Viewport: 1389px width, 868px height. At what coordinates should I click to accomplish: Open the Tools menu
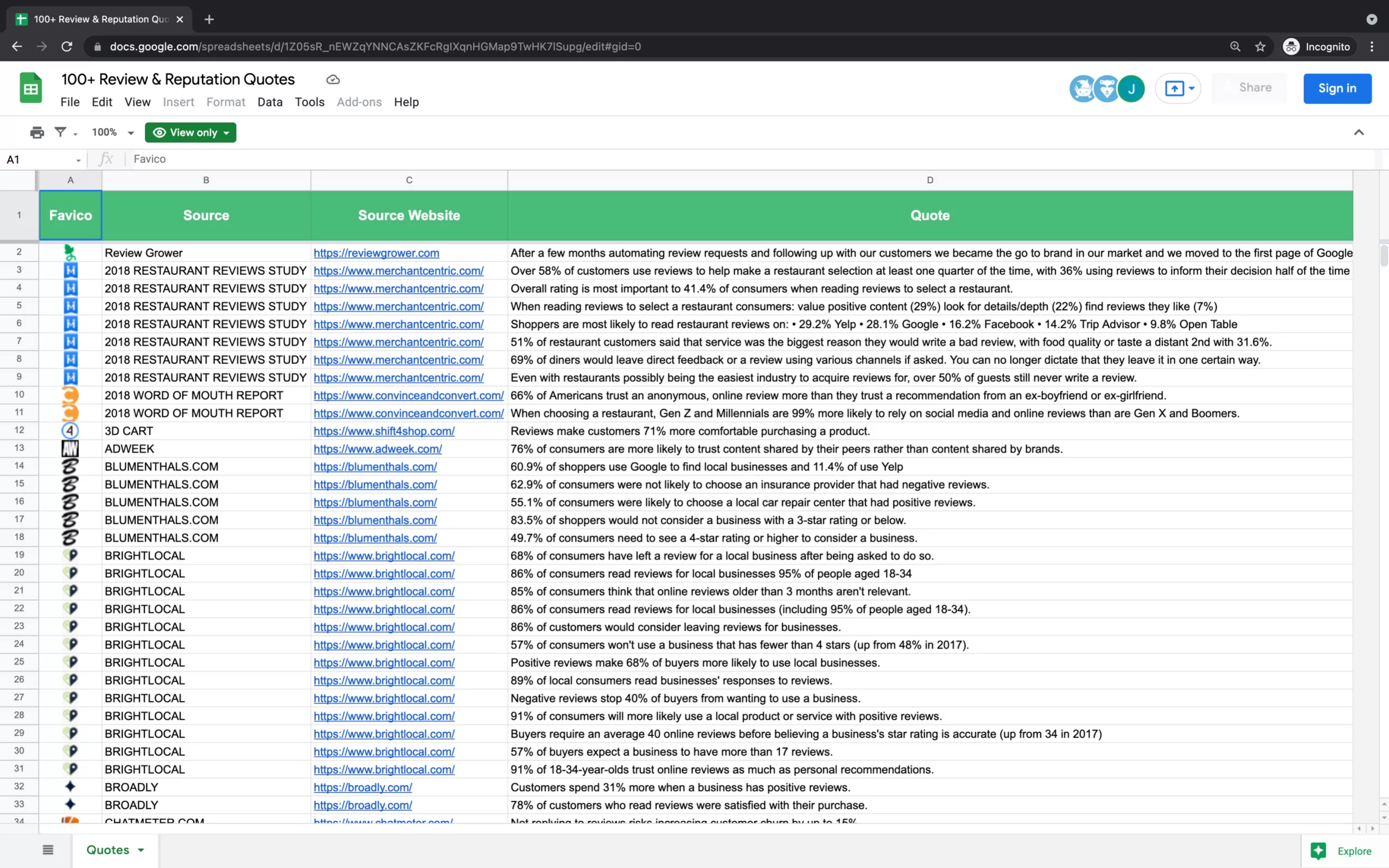309,102
